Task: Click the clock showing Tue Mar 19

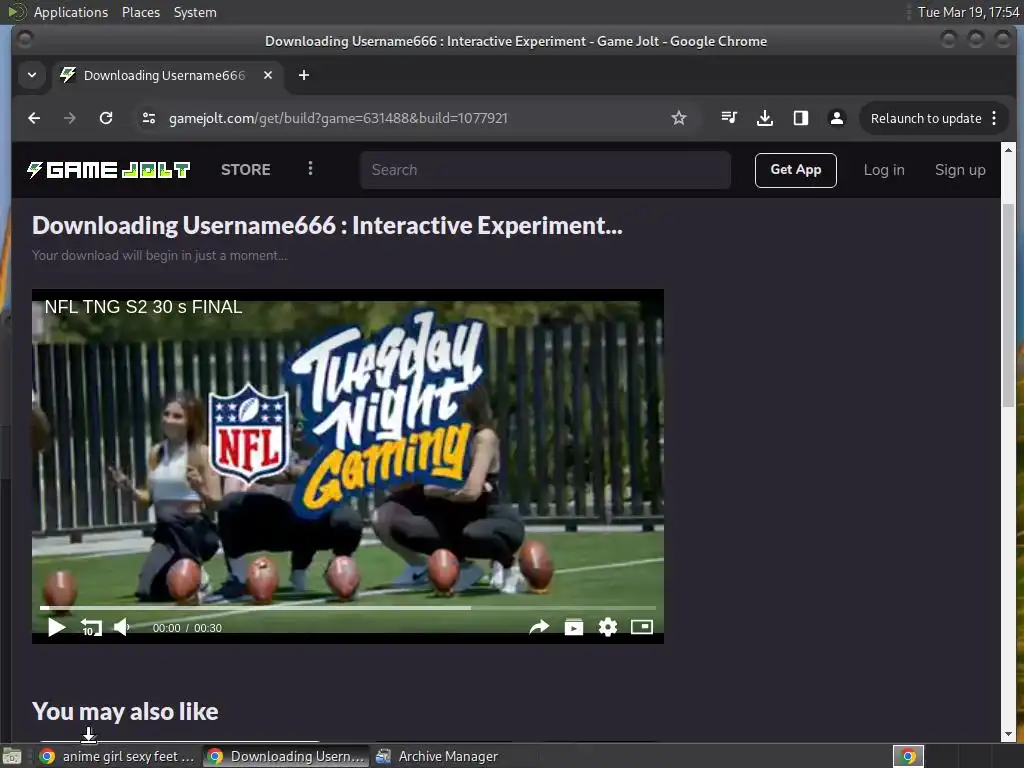Action: click(x=968, y=12)
